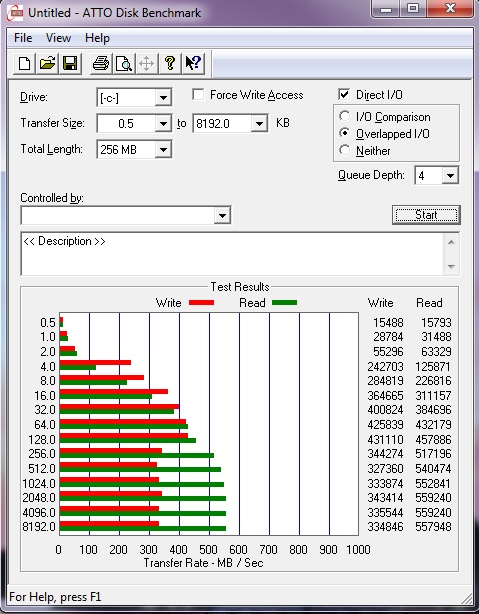479x614 pixels.
Task: Click the Description scrollbar down arrow
Action: coord(451,267)
